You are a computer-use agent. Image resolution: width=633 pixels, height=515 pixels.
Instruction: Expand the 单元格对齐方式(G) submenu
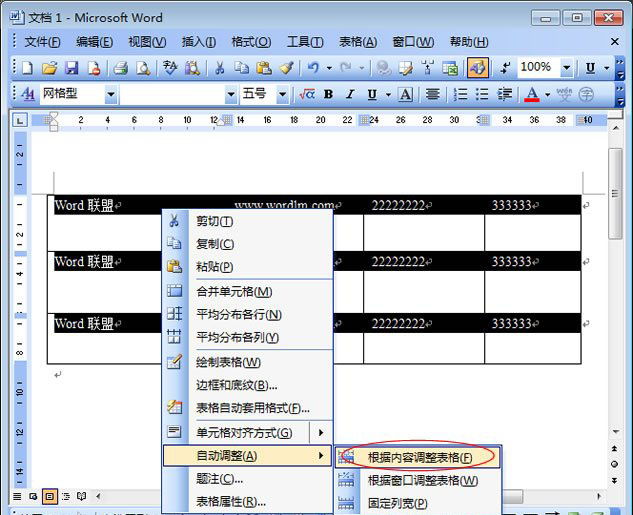[x=247, y=433]
